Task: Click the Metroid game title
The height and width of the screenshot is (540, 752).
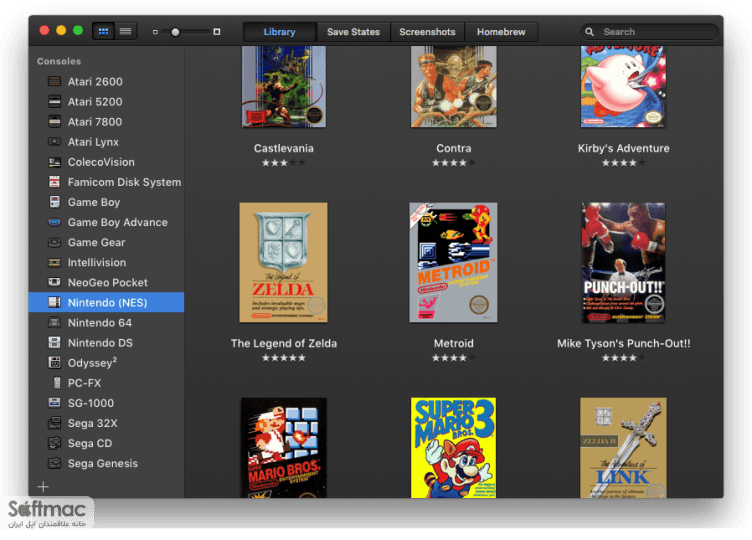Action: (454, 343)
